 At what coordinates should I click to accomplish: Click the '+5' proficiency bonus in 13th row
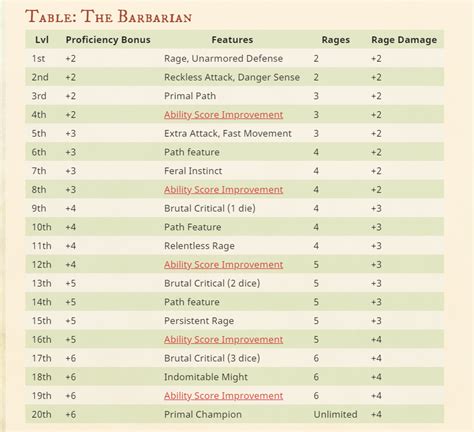pyautogui.click(x=71, y=283)
